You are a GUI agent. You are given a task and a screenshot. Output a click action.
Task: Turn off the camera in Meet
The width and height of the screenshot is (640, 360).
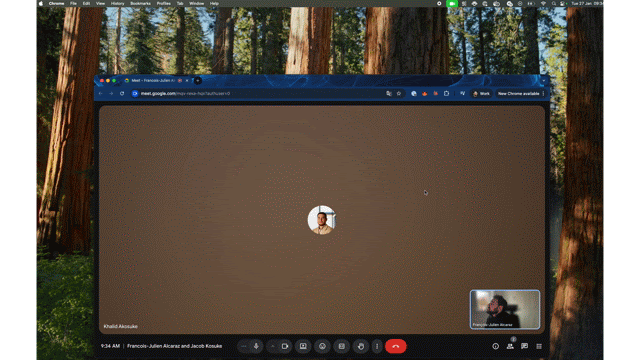pyautogui.click(x=285, y=346)
